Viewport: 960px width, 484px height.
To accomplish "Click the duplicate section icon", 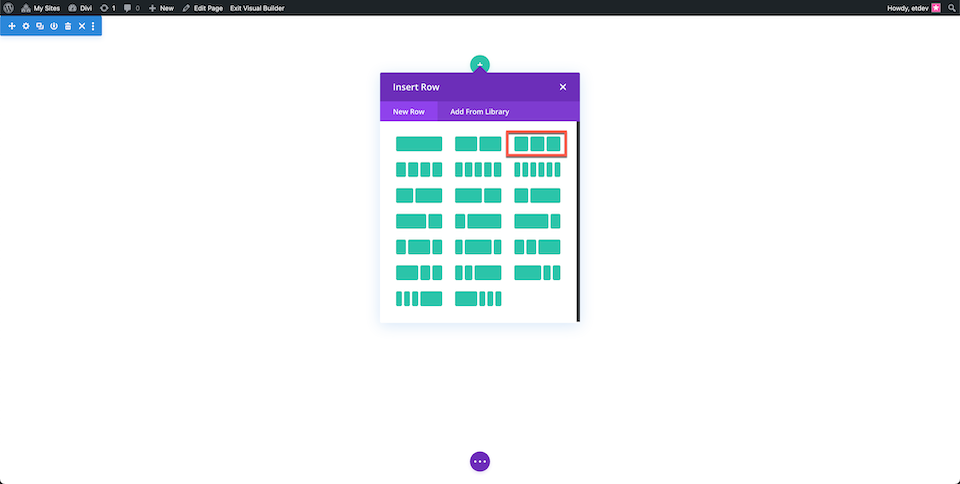I will pos(40,26).
